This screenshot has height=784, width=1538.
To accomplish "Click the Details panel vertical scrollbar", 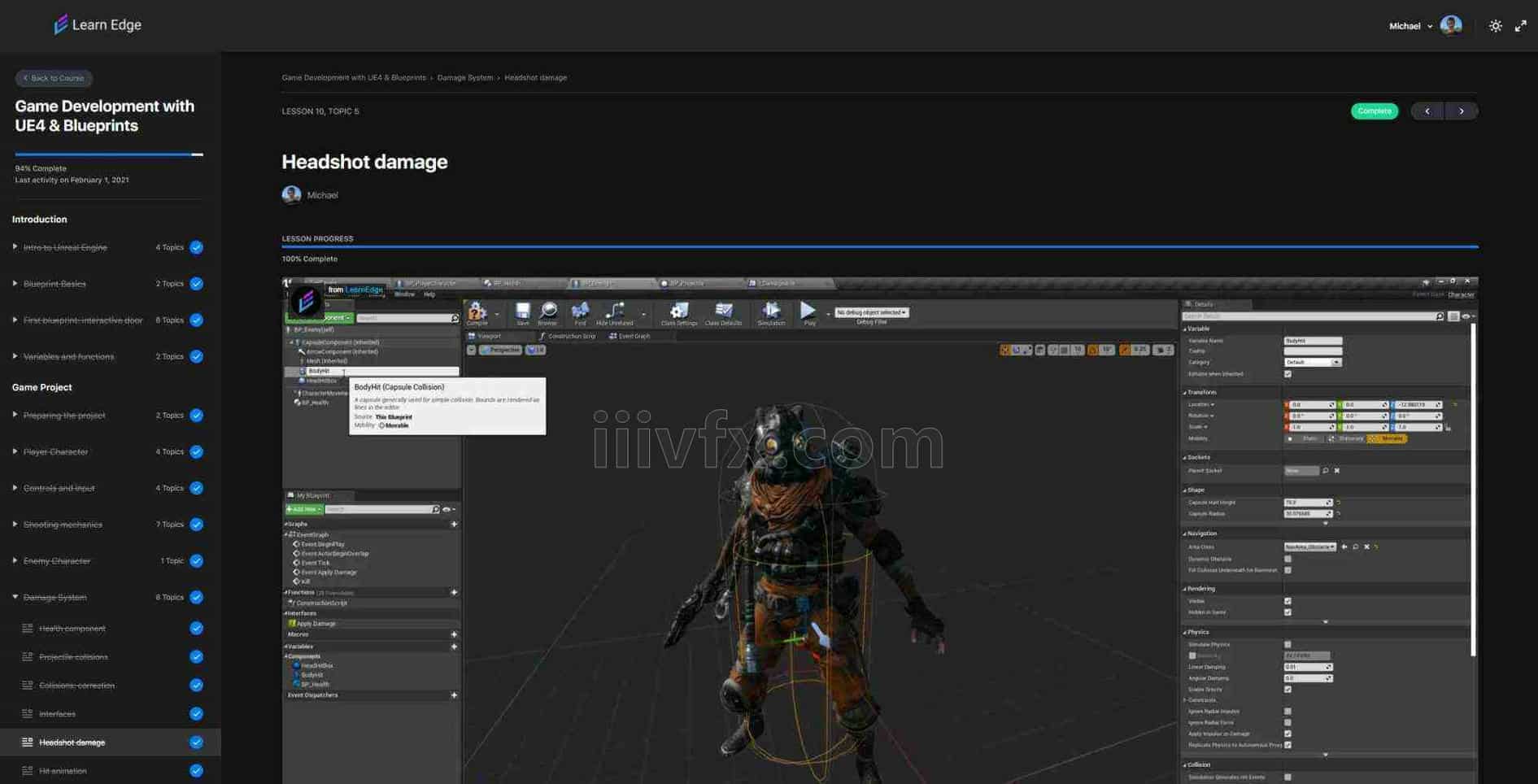I will pyautogui.click(x=1474, y=488).
